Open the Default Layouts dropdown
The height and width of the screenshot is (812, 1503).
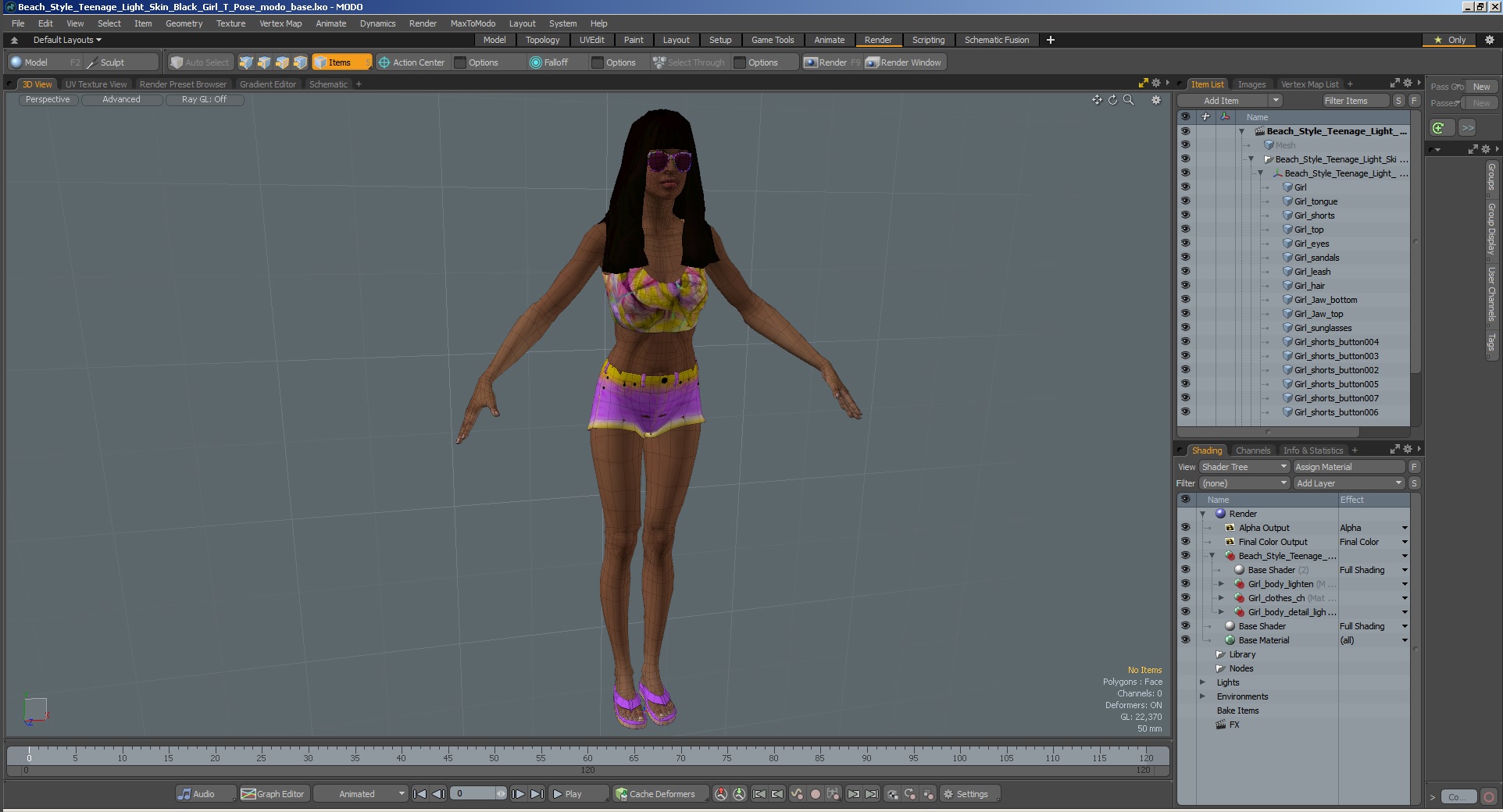[x=67, y=40]
